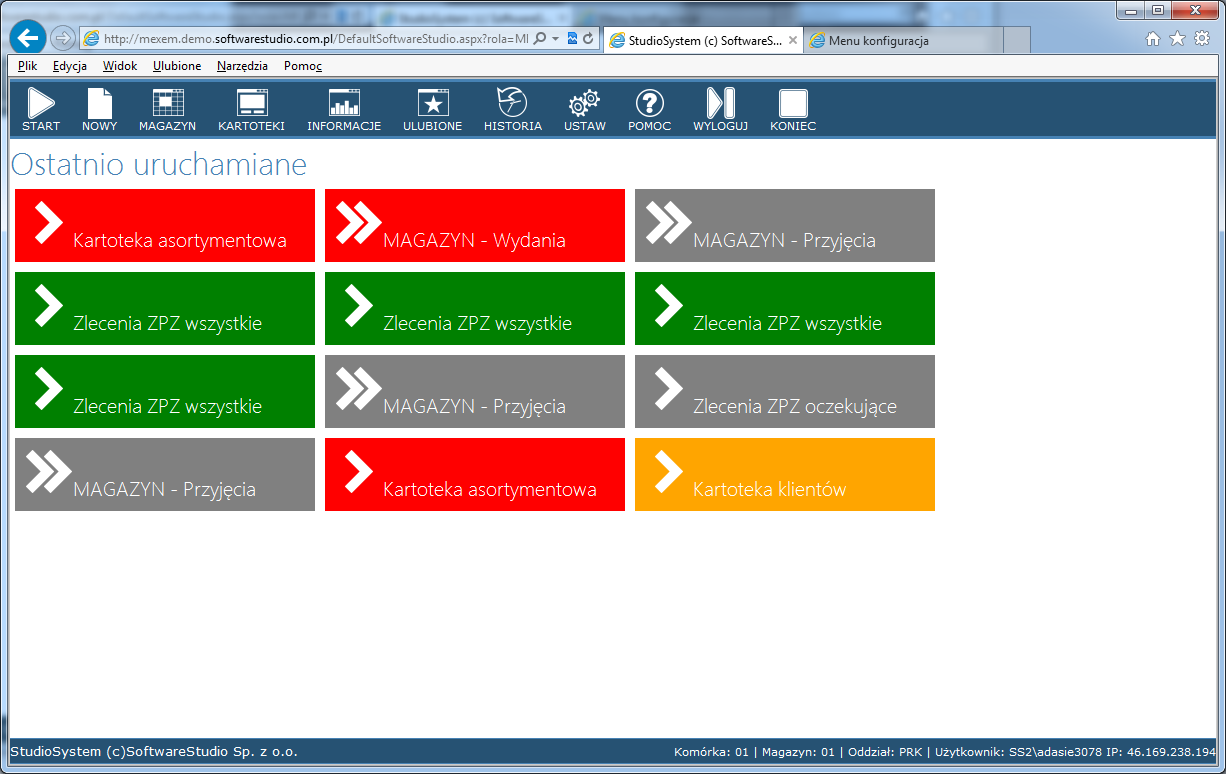The width and height of the screenshot is (1226, 774).
Task: Open browser favorites star icon
Action: click(1177, 39)
